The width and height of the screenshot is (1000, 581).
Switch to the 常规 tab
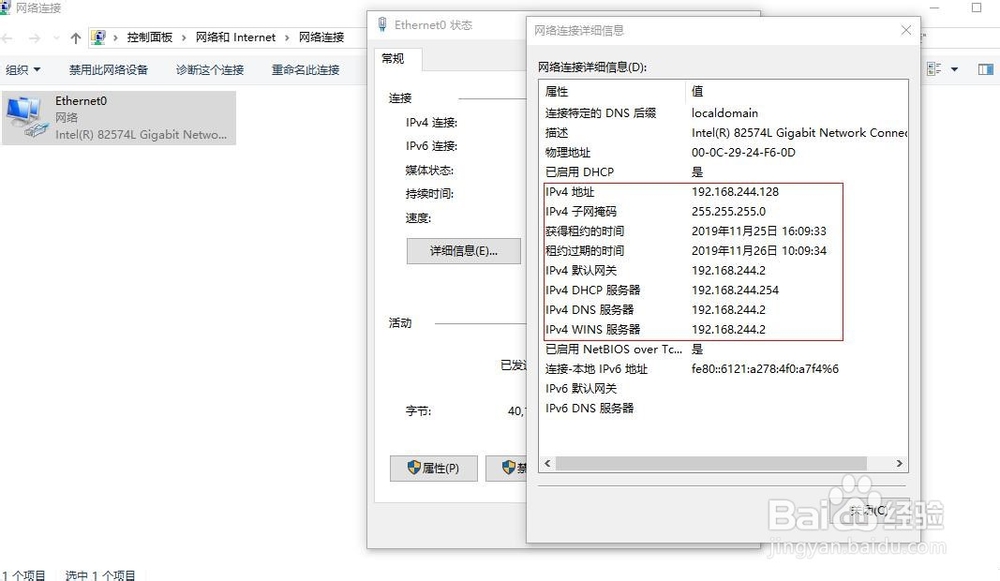(x=394, y=59)
